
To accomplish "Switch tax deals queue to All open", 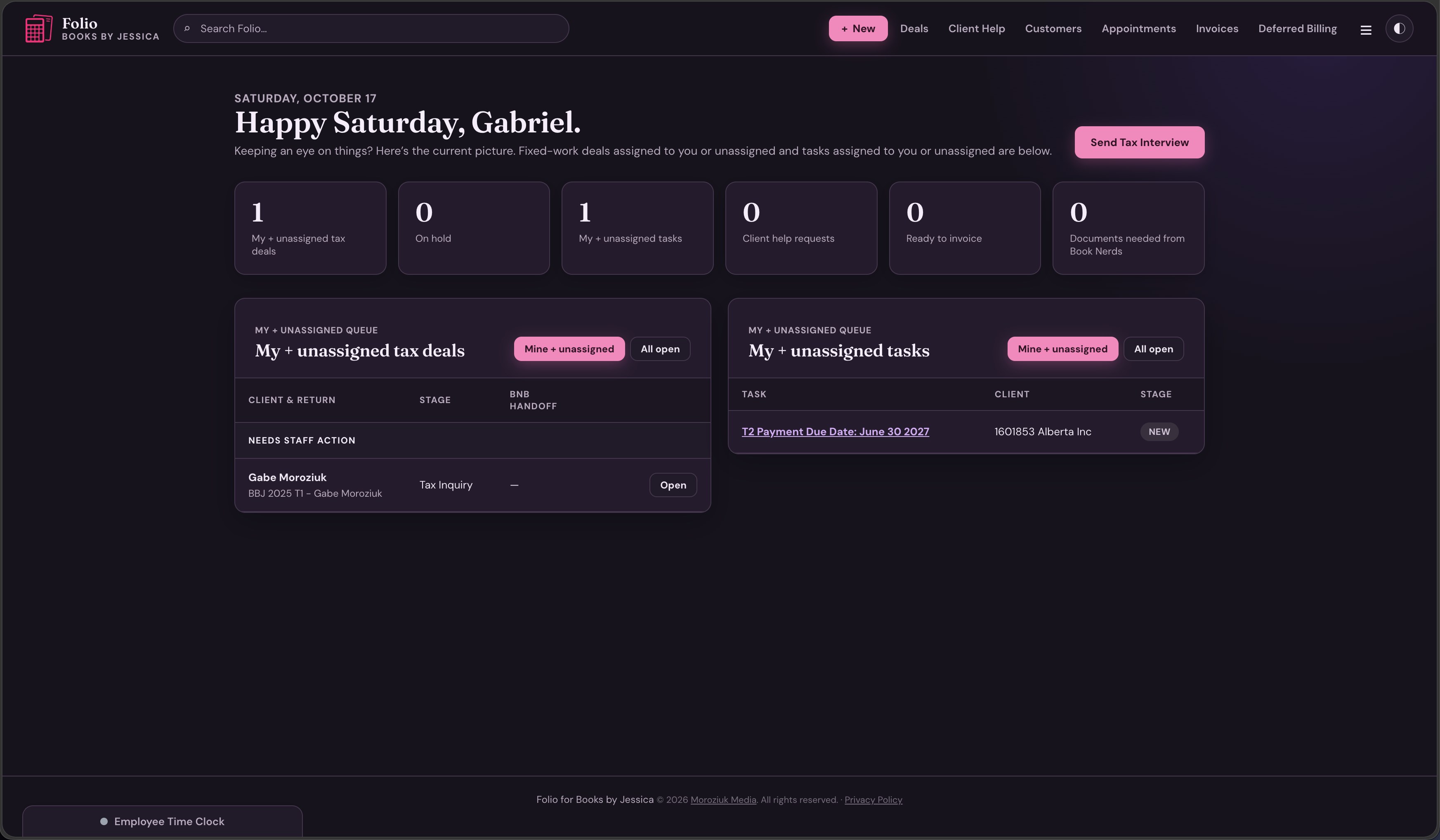I will pos(660,349).
